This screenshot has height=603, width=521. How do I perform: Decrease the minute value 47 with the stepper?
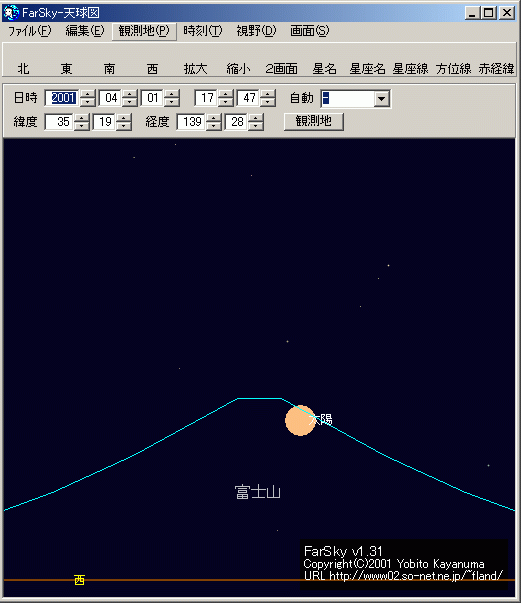[x=268, y=102]
